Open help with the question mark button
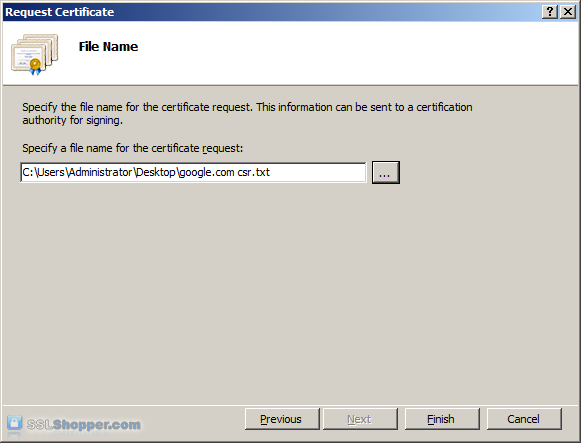Image resolution: width=581 pixels, height=443 pixels. [x=550, y=12]
